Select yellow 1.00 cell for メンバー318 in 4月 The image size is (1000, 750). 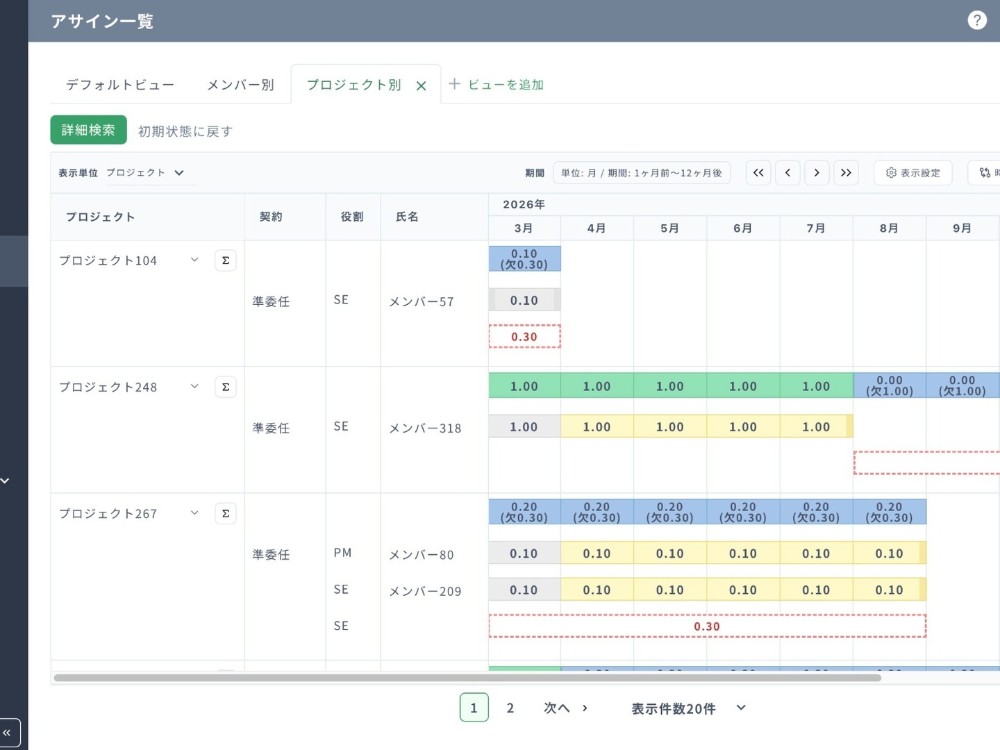click(597, 427)
